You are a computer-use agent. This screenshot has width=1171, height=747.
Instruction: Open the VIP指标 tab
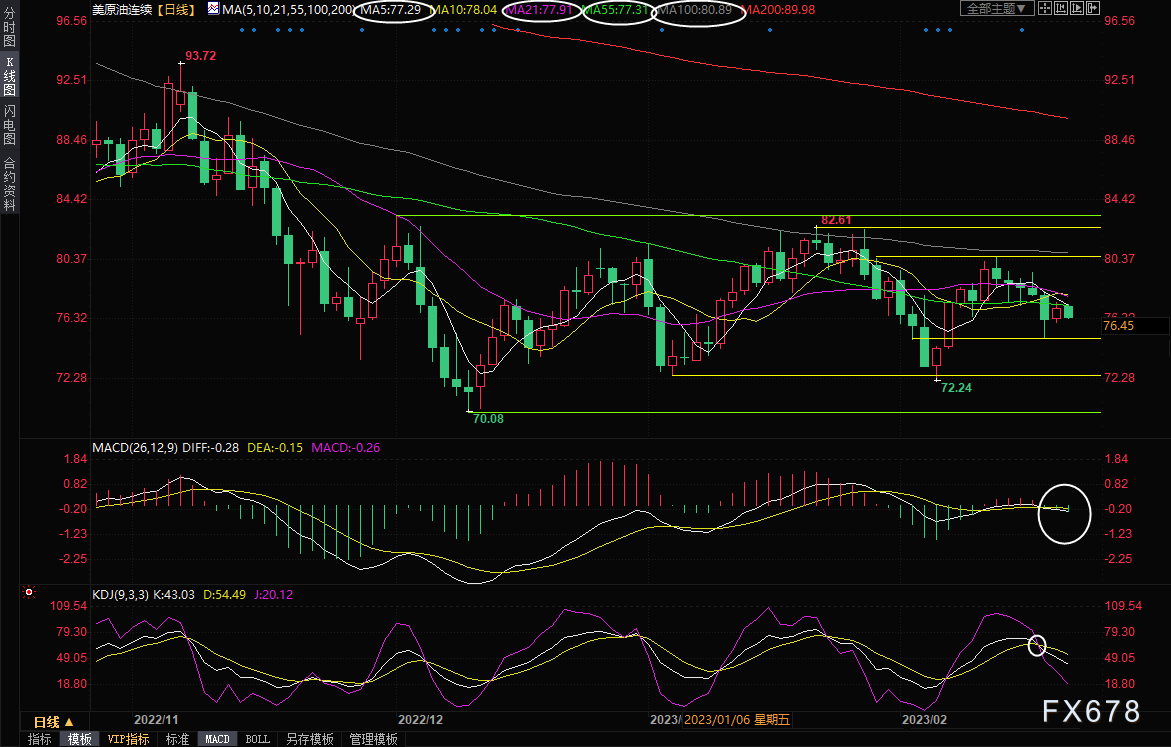128,739
